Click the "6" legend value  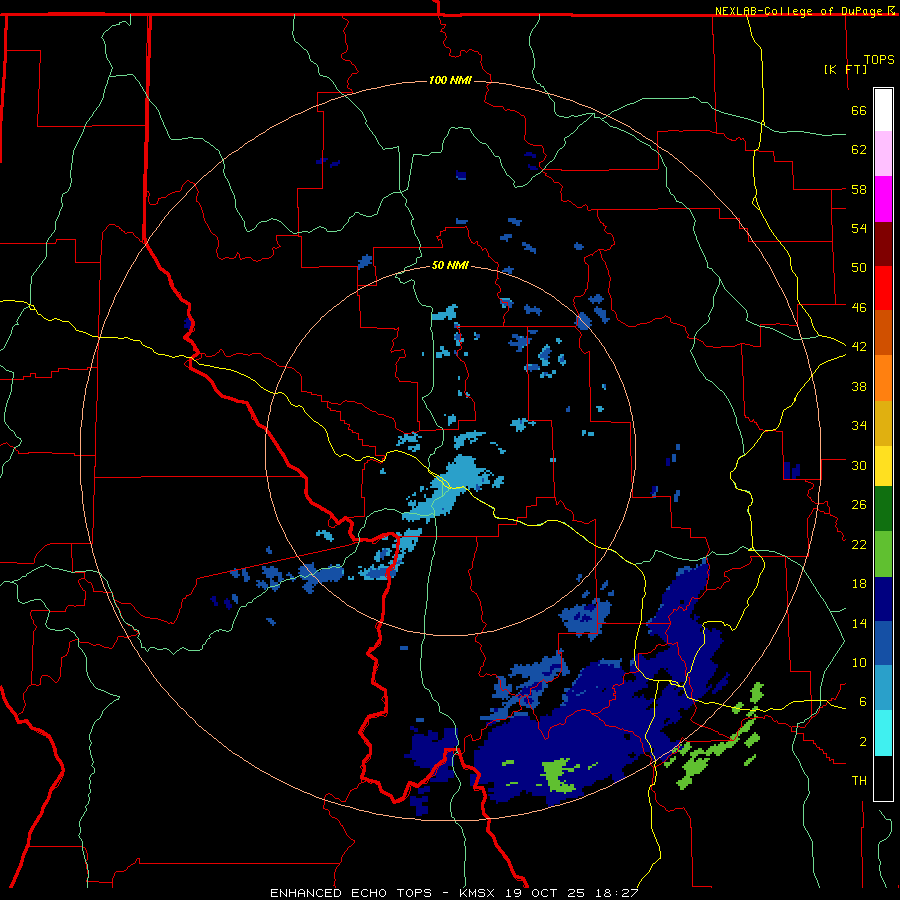pos(862,702)
